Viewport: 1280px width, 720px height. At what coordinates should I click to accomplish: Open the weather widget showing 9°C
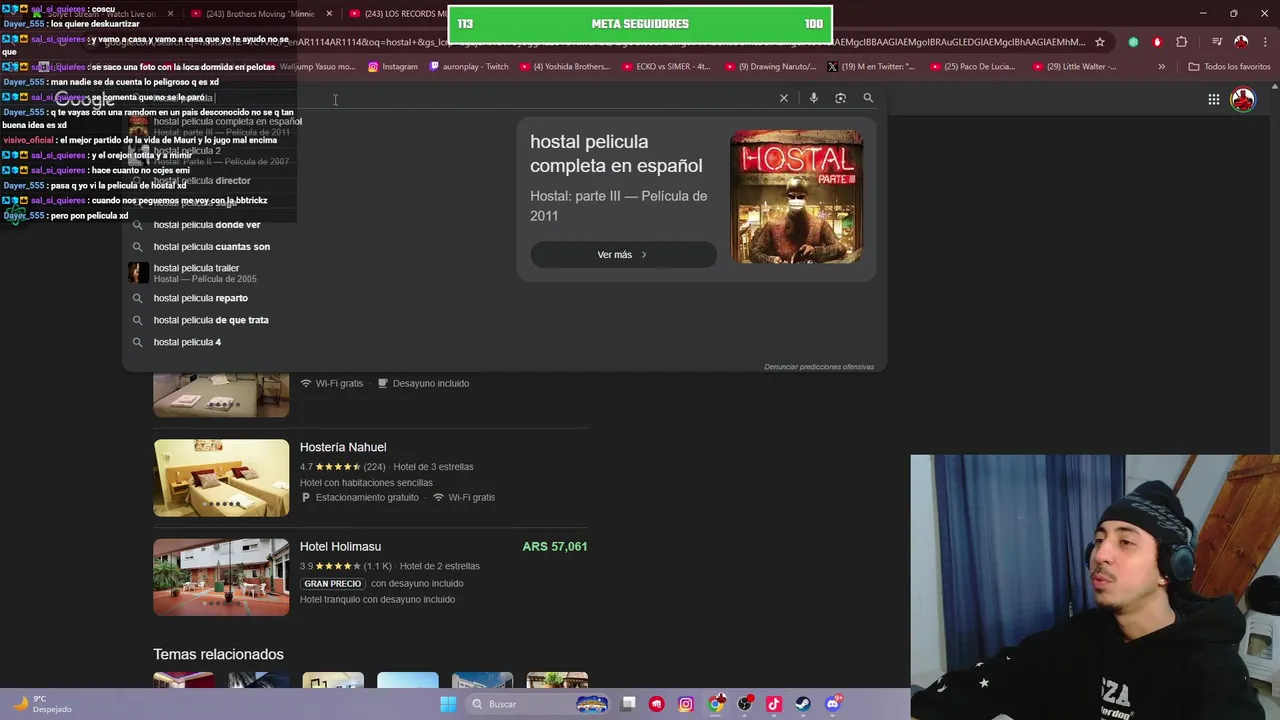click(x=42, y=704)
